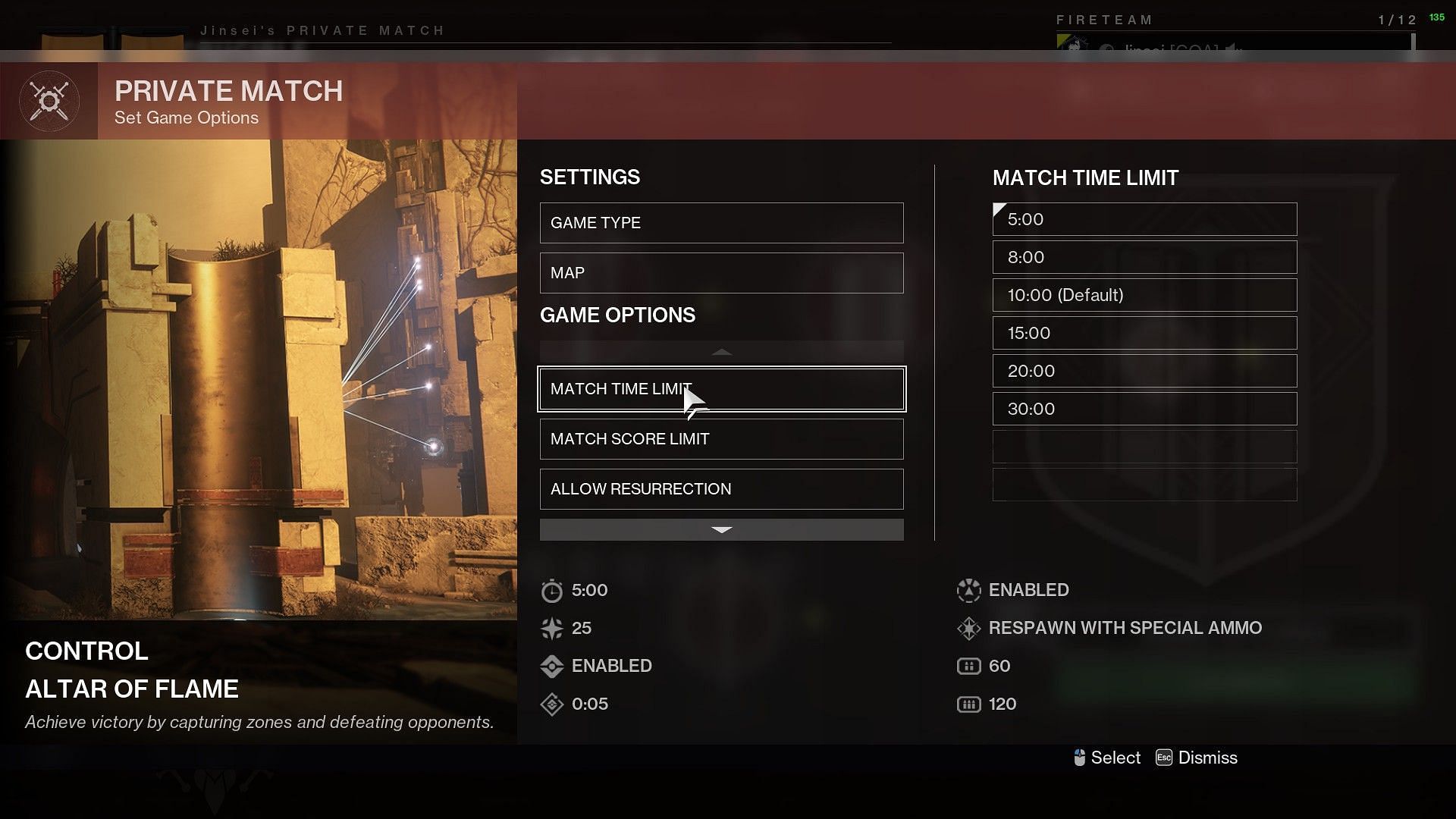This screenshot has width=1456, height=819.
Task: Expand the GAME OPTIONS scroll up arrow
Action: [x=722, y=351]
